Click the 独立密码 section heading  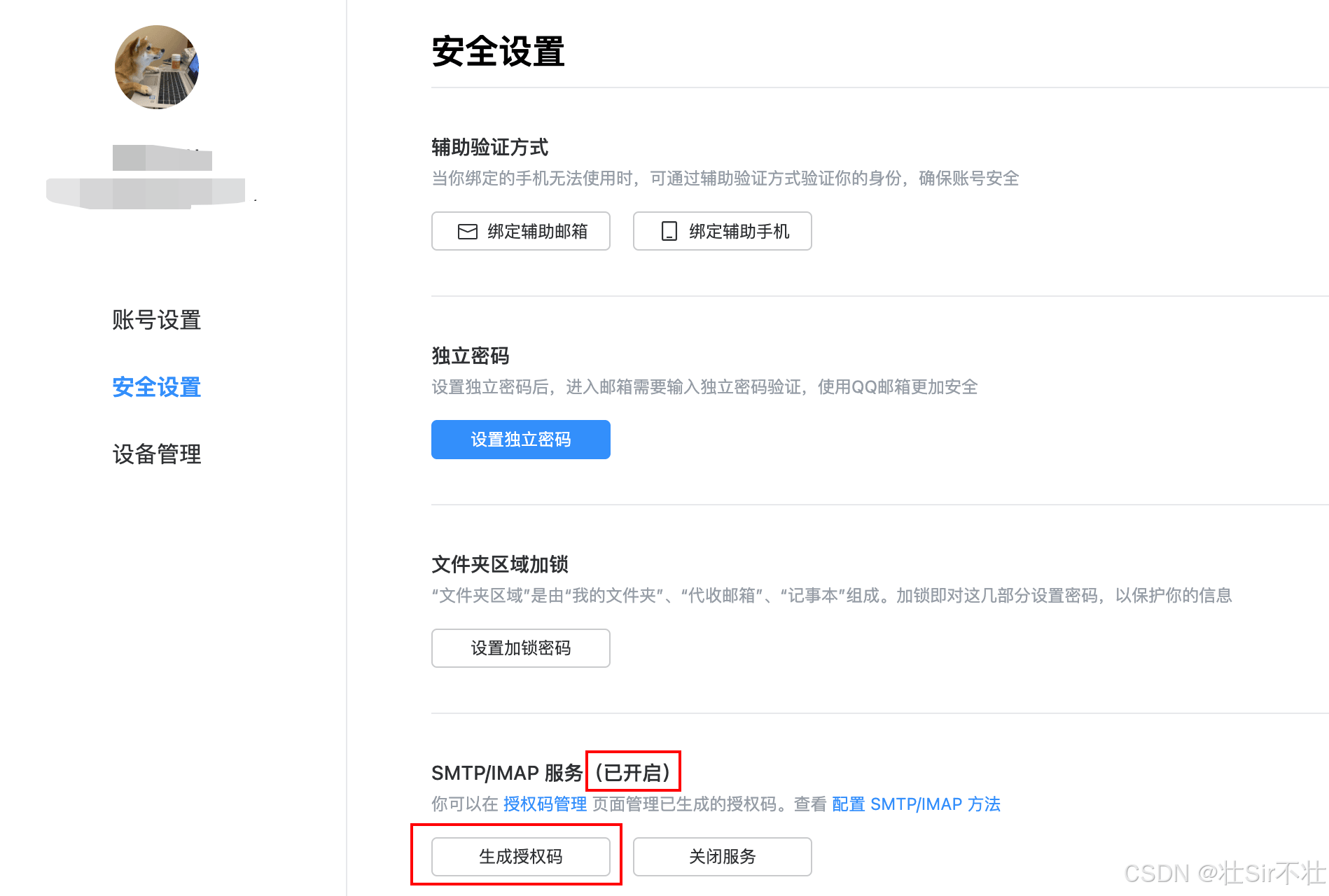pos(470,356)
